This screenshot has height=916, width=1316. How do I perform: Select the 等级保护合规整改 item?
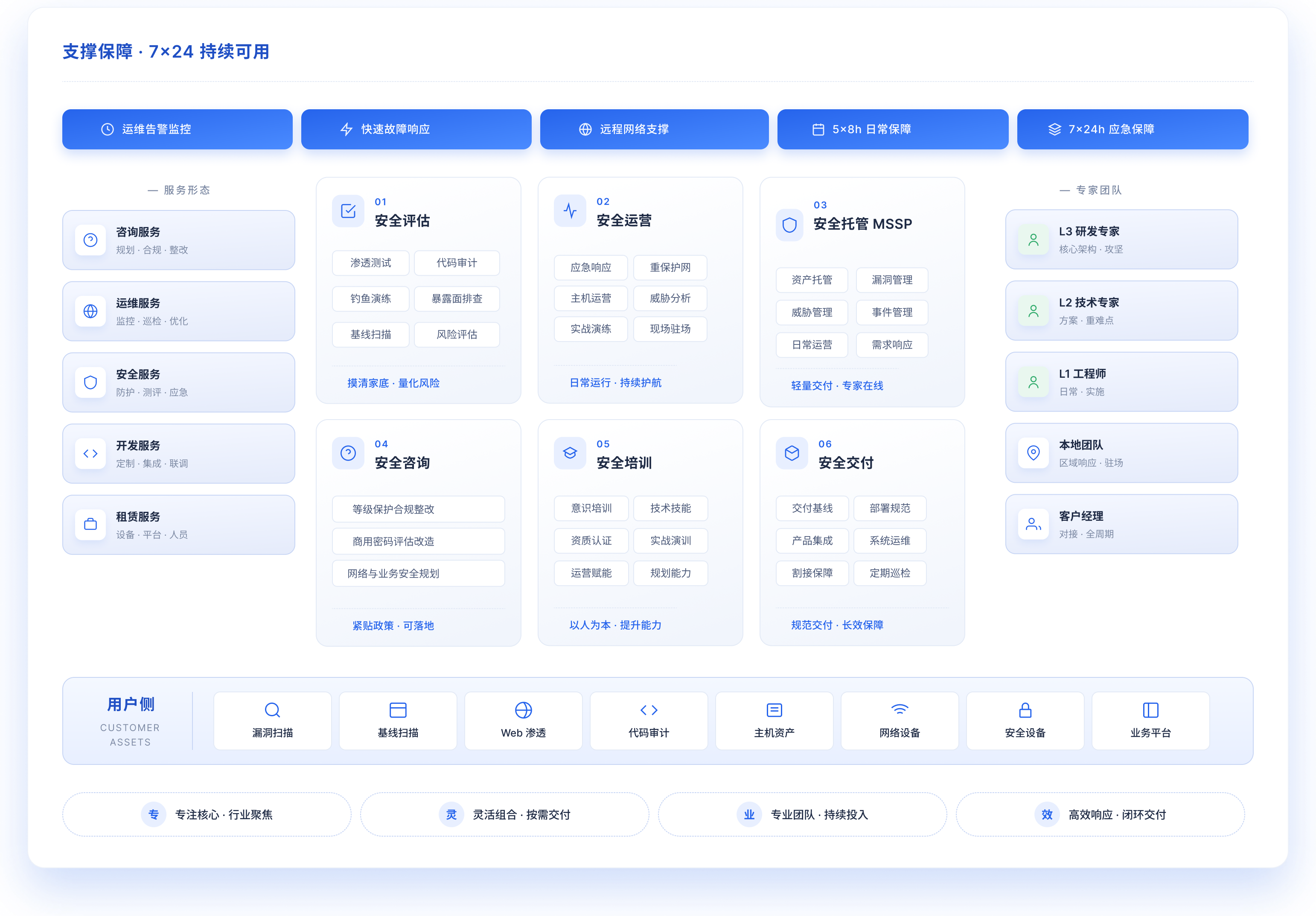click(419, 509)
